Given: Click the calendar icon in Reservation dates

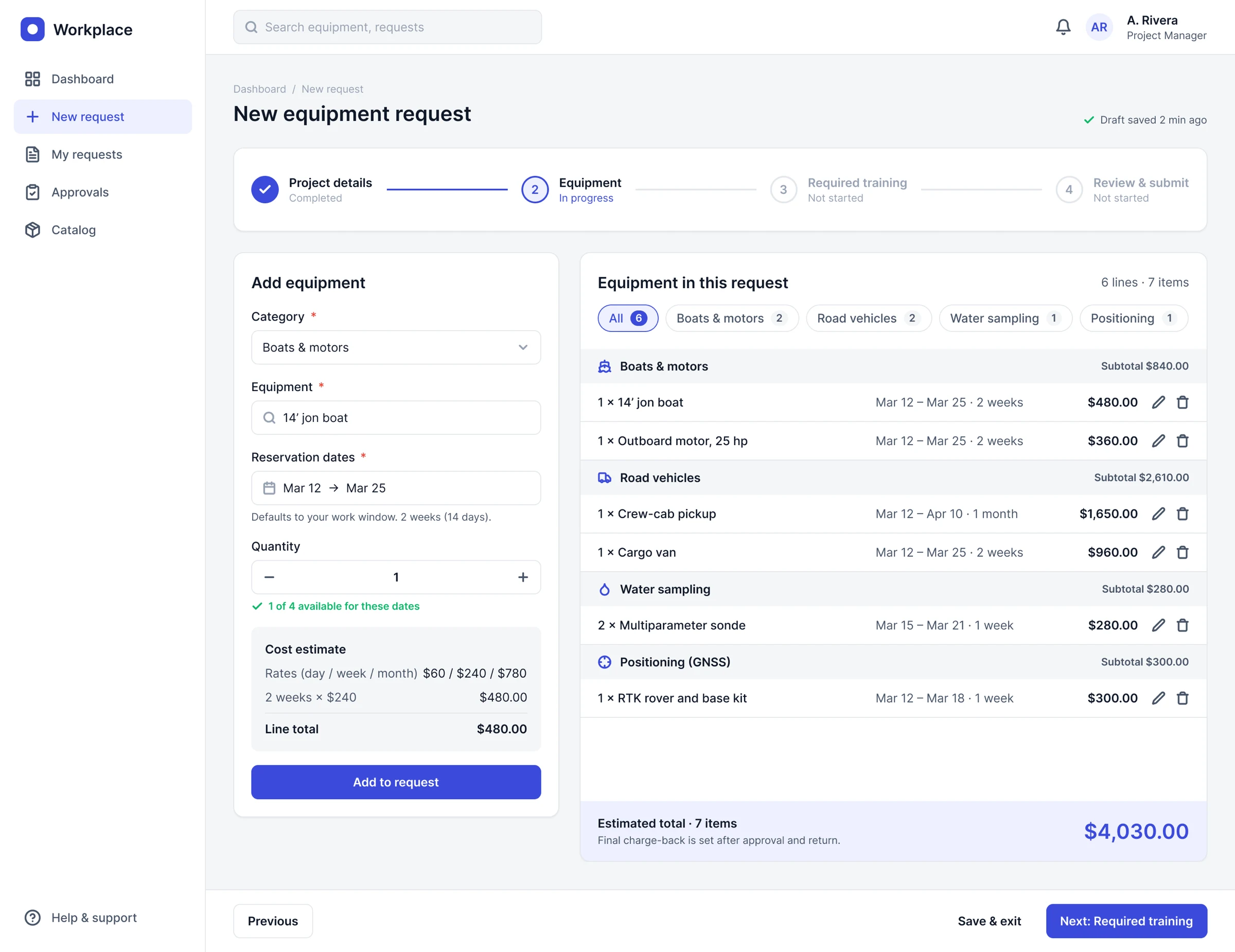Looking at the screenshot, I should click(269, 488).
